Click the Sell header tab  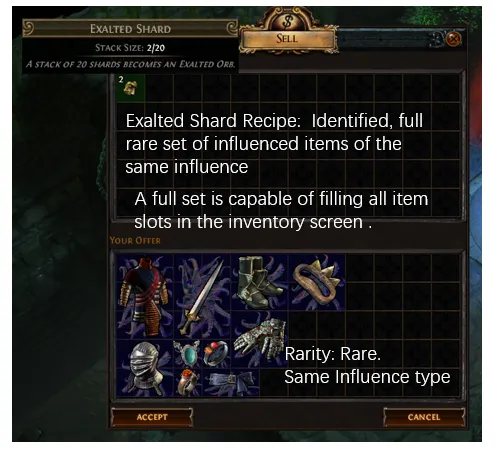[x=287, y=39]
